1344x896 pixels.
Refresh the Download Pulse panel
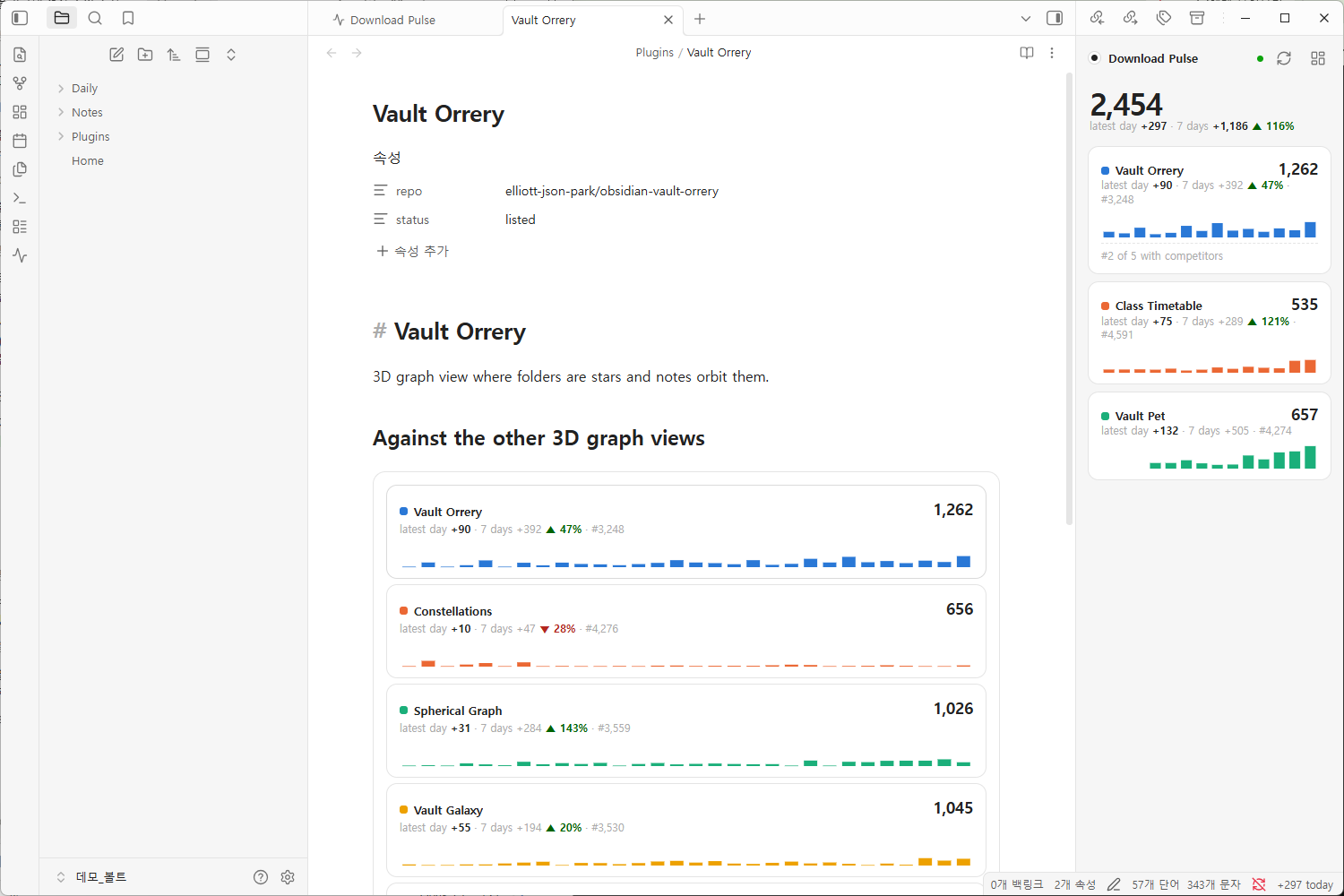(1284, 58)
